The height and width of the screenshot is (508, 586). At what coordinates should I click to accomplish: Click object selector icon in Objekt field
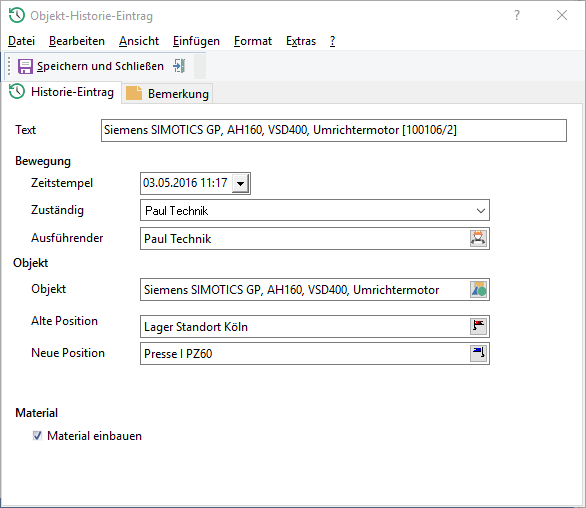(x=478, y=290)
